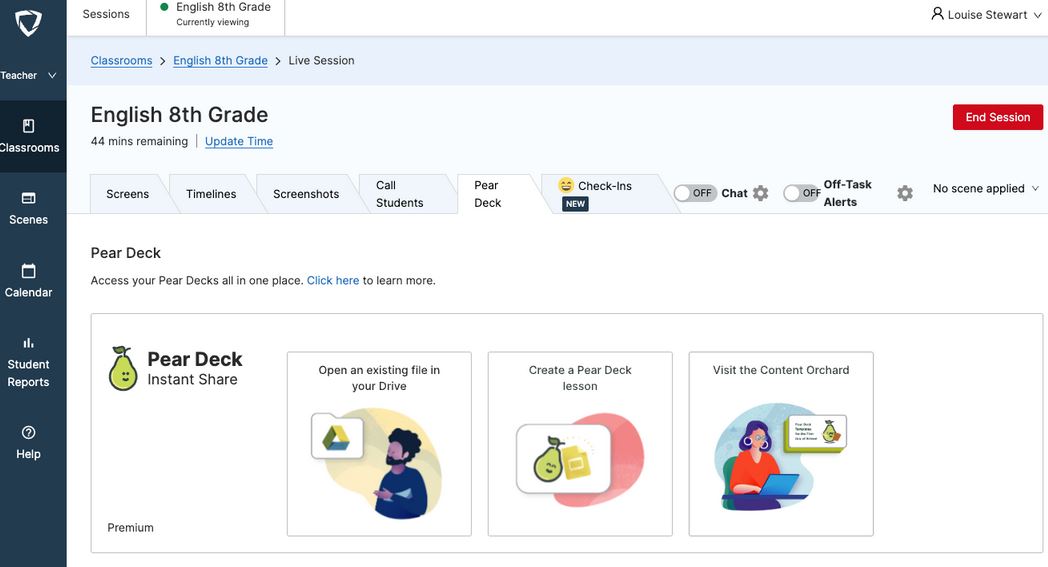Go to English 8th Grade breadcrumb
Image resolution: width=1048 pixels, height=567 pixels.
221,60
